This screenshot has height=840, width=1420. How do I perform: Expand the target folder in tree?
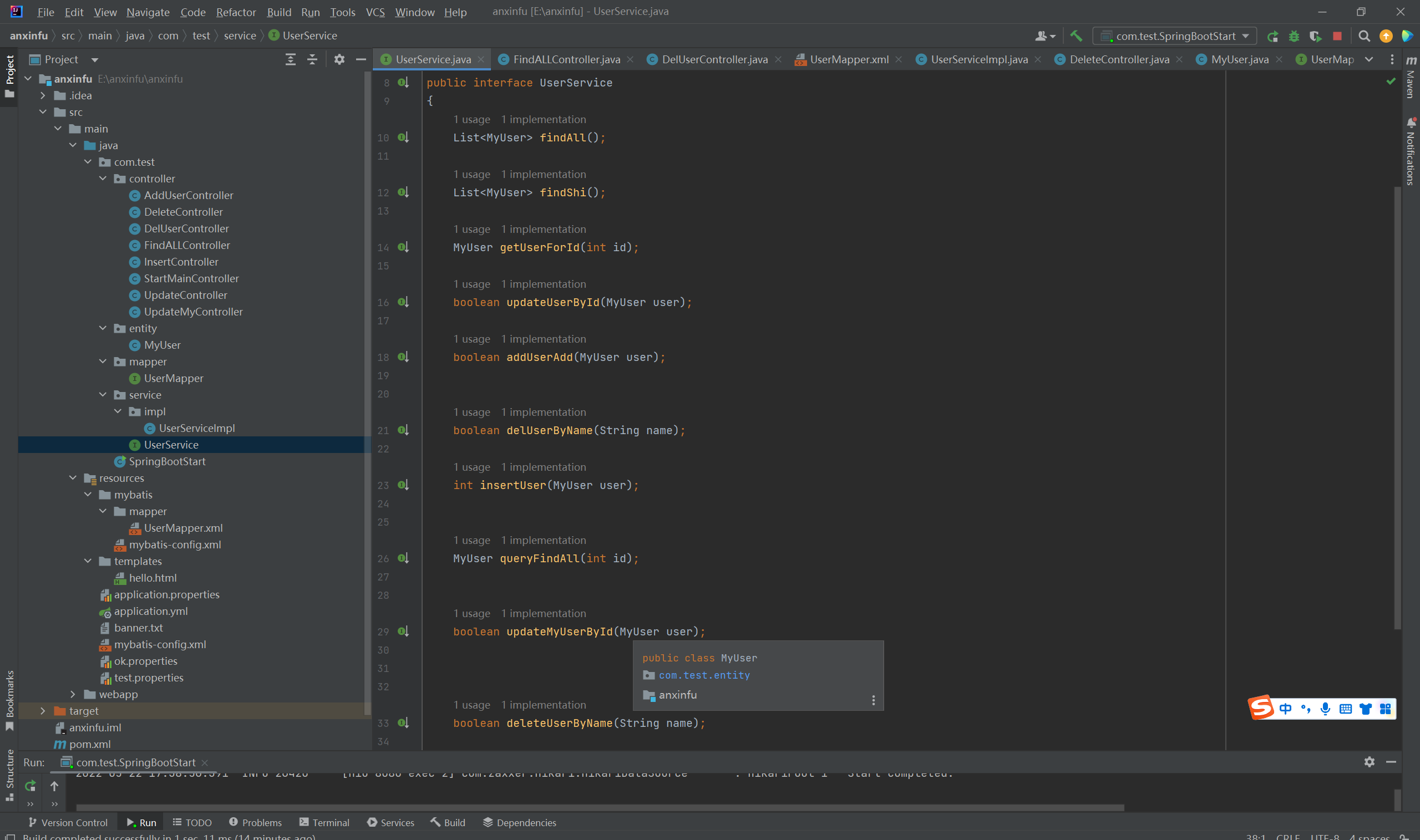click(x=43, y=711)
